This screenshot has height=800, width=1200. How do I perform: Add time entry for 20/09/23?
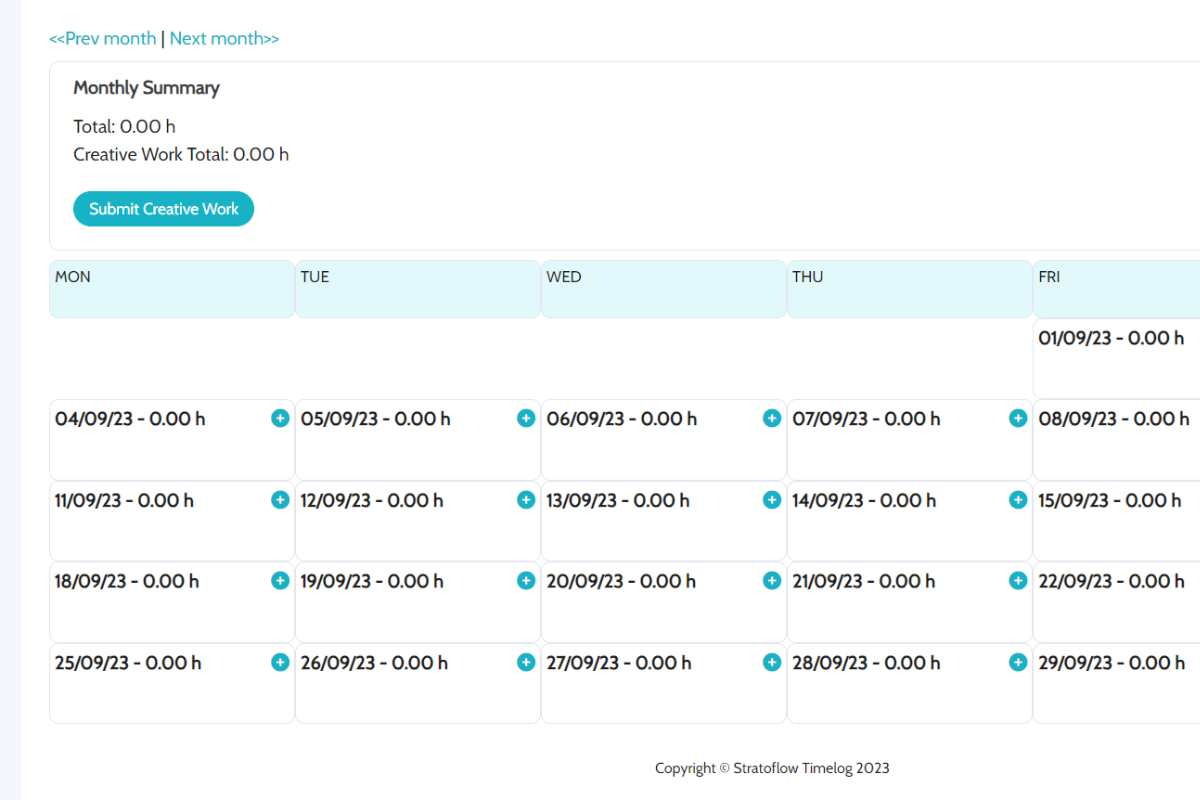[772, 580]
